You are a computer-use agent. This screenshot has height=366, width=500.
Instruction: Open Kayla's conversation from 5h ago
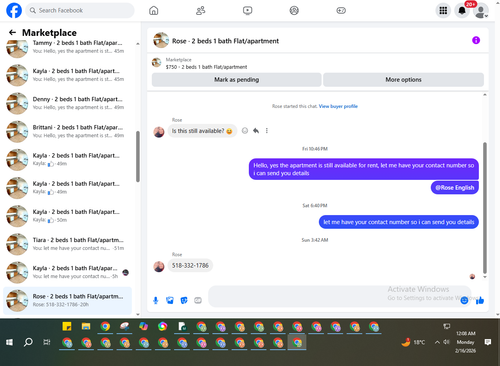point(67,272)
